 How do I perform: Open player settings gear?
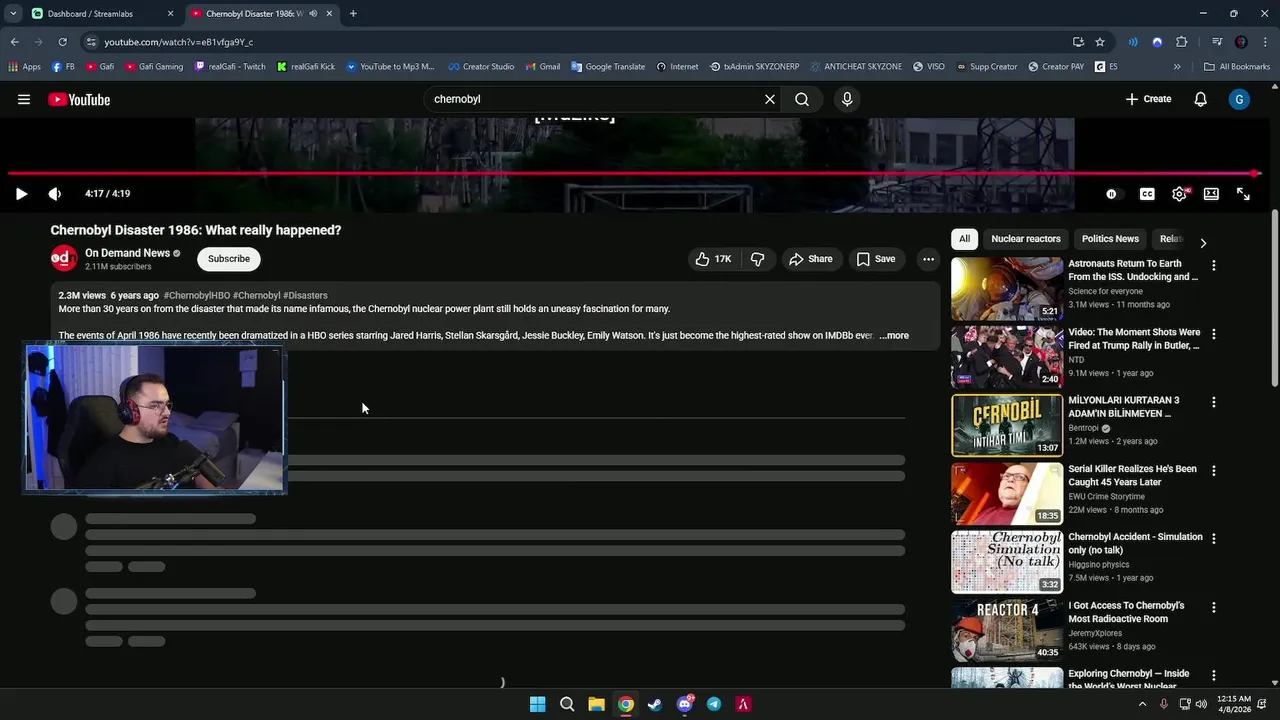pyautogui.click(x=1179, y=194)
